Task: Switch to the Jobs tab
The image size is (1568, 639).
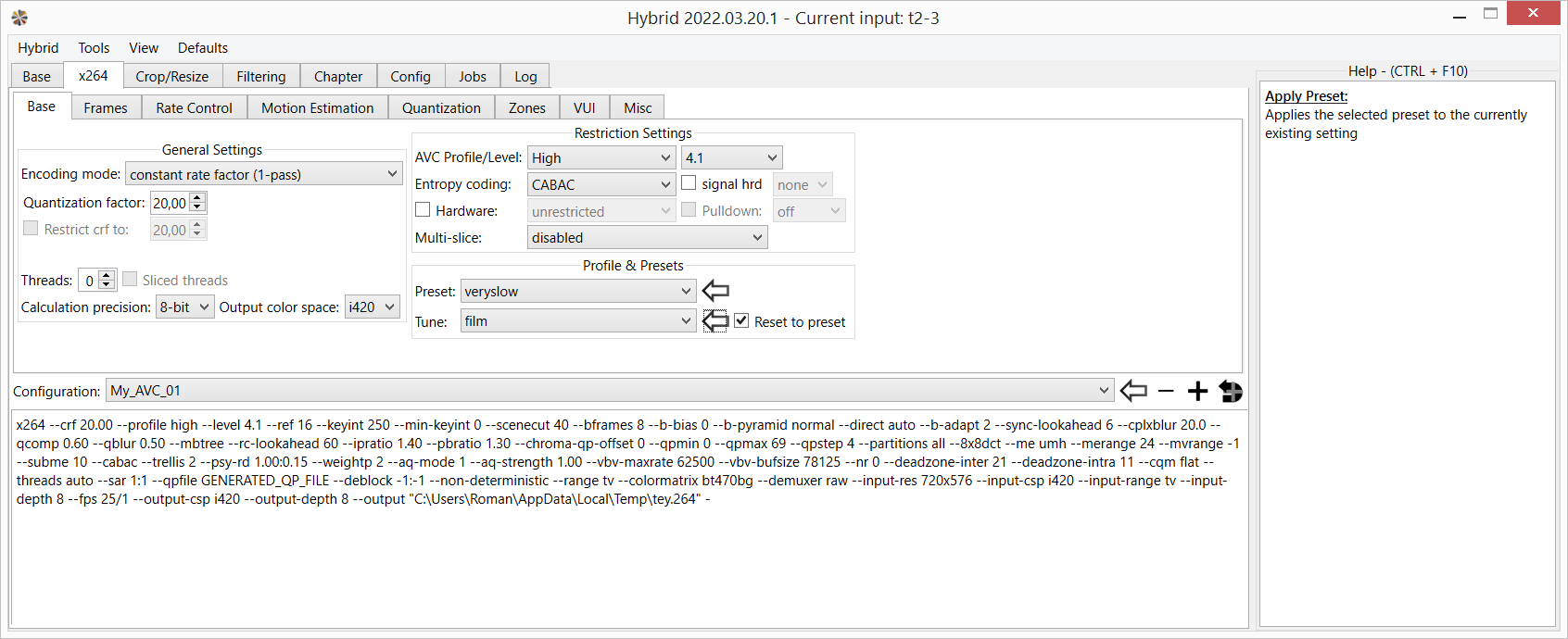Action: tap(473, 77)
